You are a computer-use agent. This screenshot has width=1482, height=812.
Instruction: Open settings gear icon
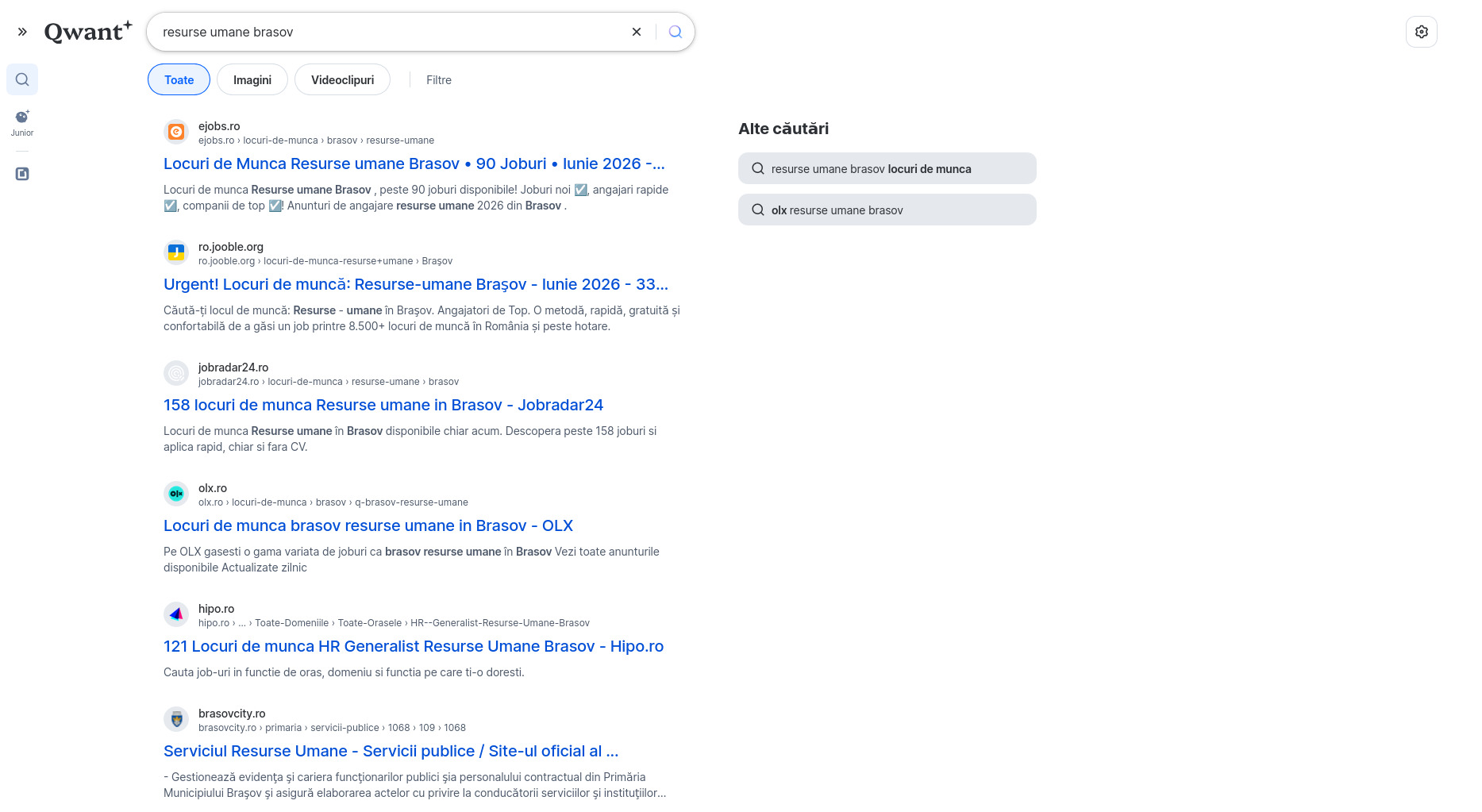(x=1422, y=32)
